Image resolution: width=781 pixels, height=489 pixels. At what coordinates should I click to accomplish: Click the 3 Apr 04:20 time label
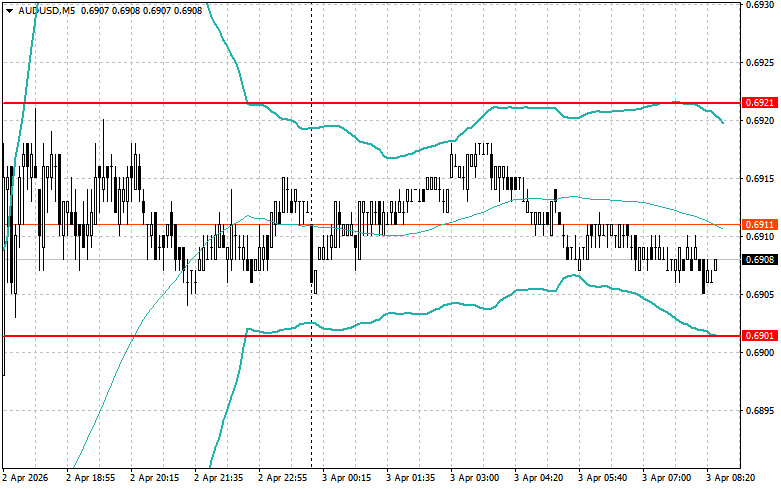click(x=538, y=478)
